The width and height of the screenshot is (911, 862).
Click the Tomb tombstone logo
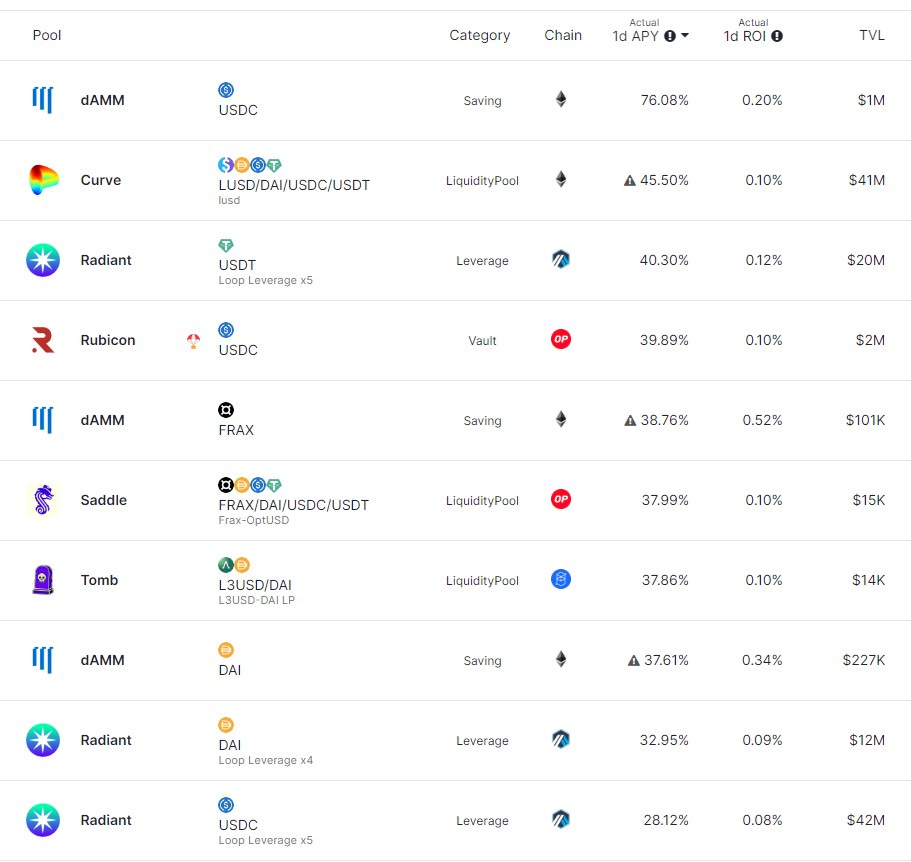43,580
